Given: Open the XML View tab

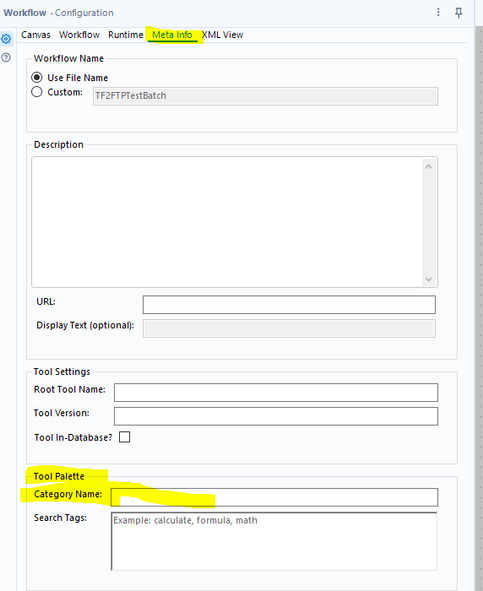Looking at the screenshot, I should pos(223,35).
